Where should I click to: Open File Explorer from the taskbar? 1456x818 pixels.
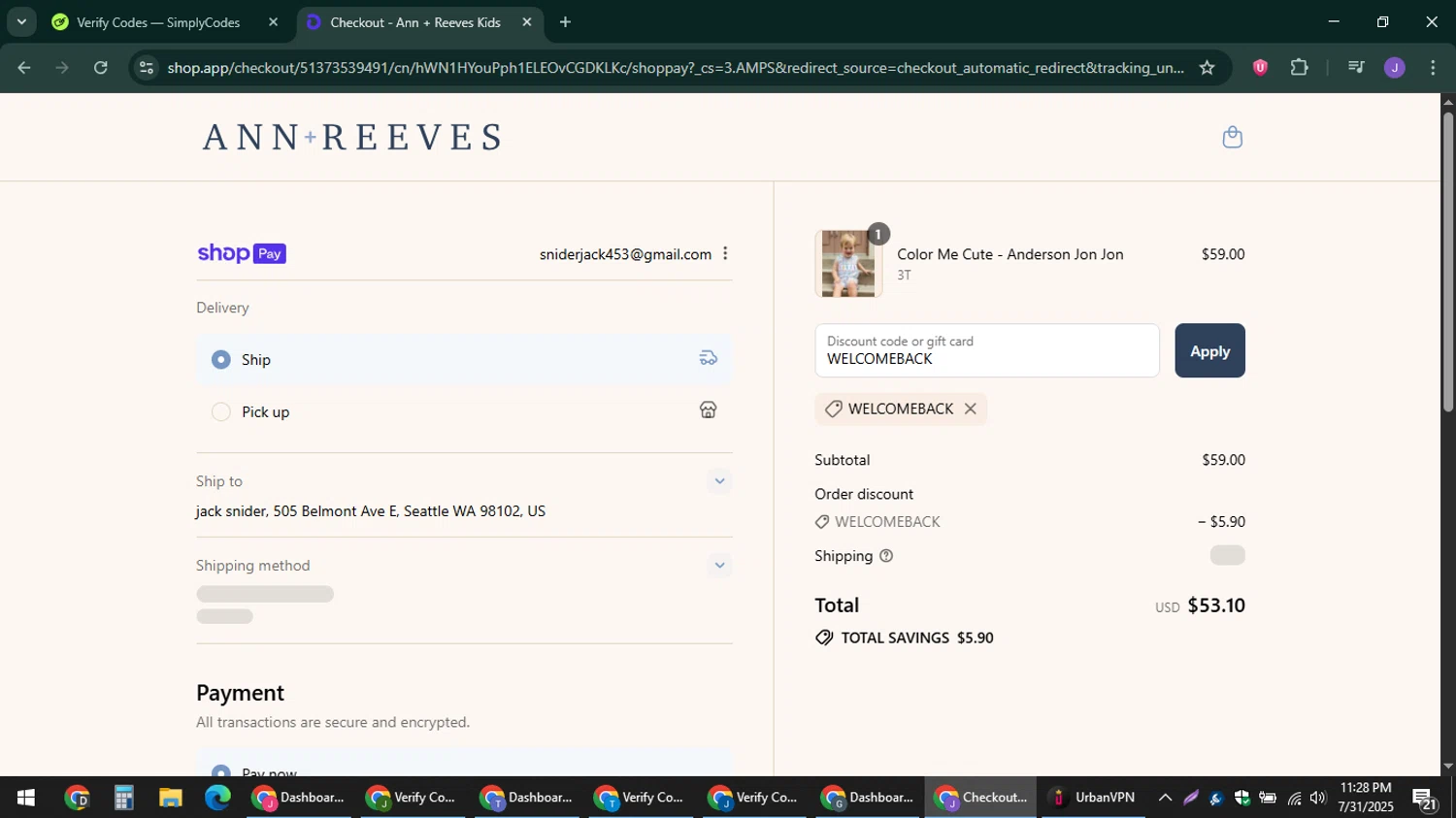[171, 798]
